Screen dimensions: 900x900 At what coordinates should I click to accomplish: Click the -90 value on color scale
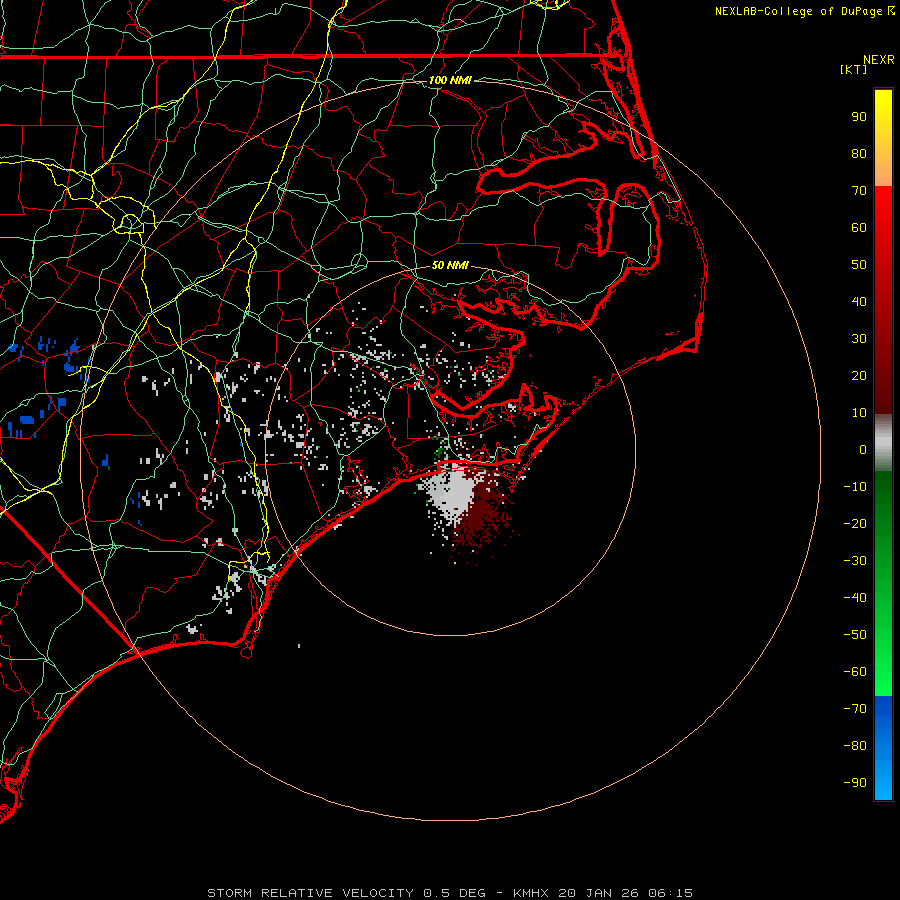click(x=855, y=782)
